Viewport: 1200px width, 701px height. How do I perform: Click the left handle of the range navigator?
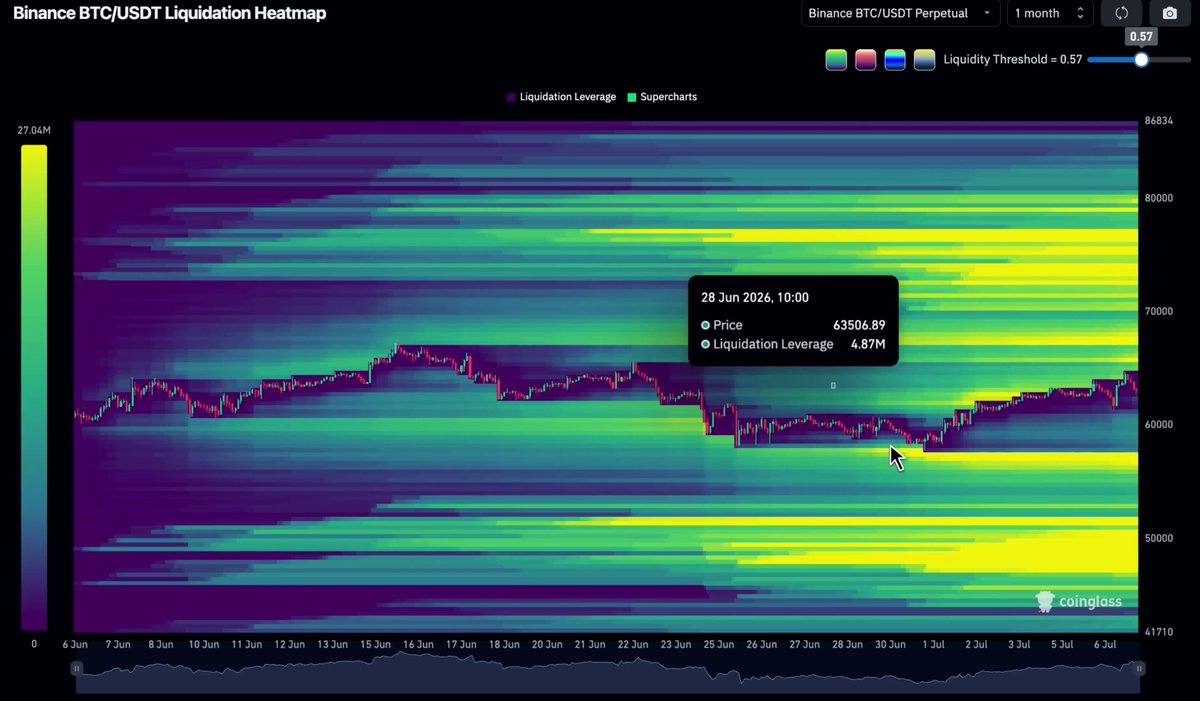[75, 668]
